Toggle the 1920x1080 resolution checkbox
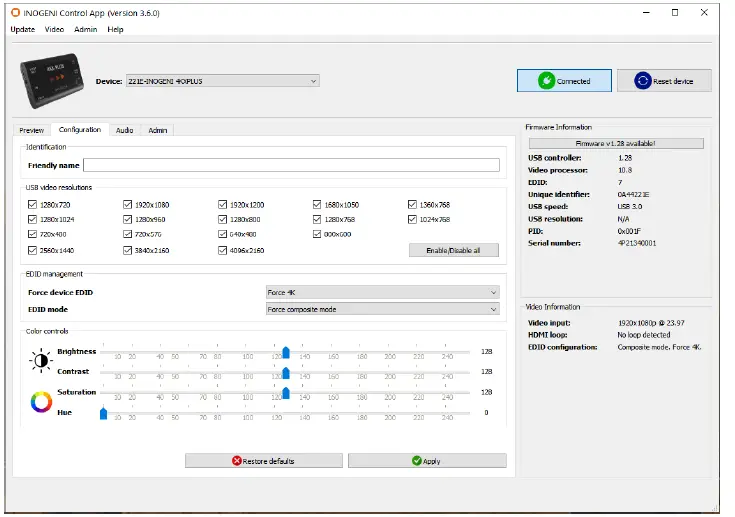This screenshot has height=517, width=735. (x=128, y=204)
